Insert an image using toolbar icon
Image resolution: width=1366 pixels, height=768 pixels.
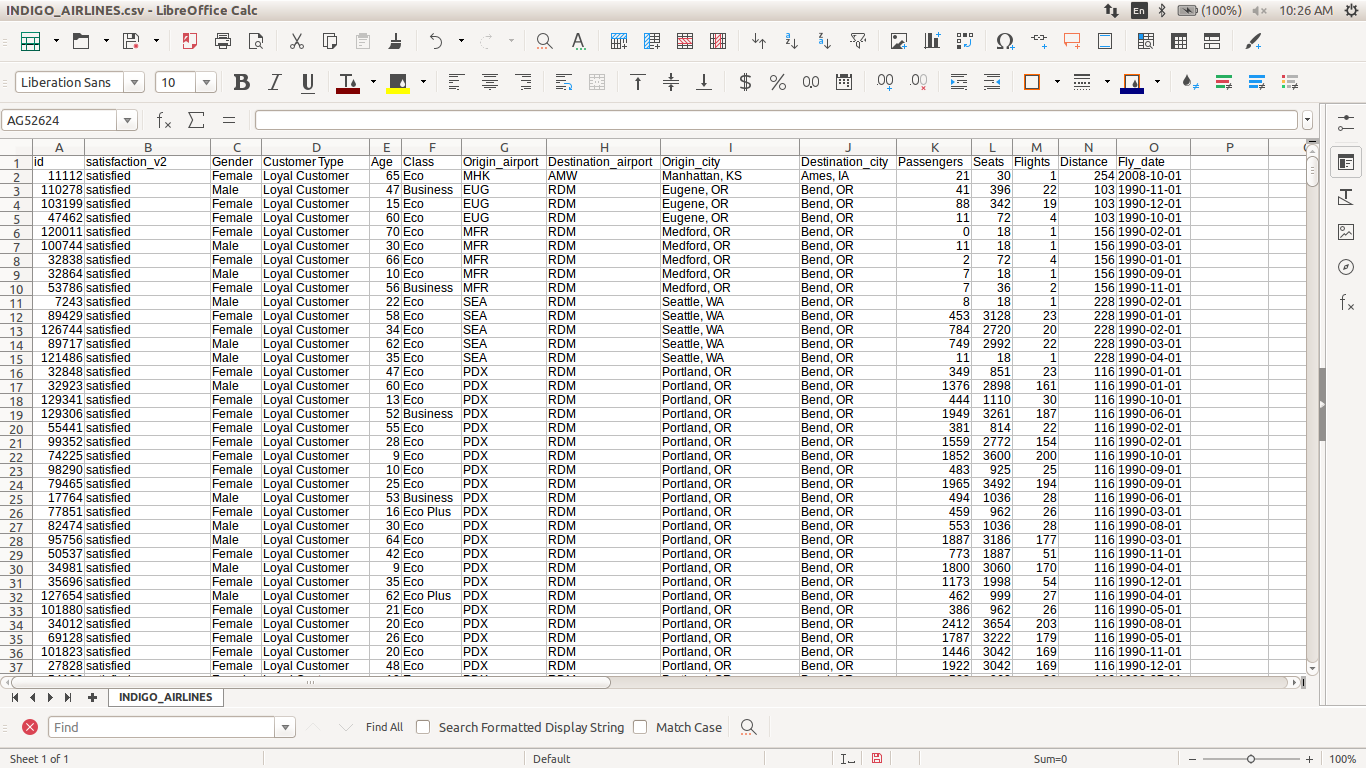[899, 41]
